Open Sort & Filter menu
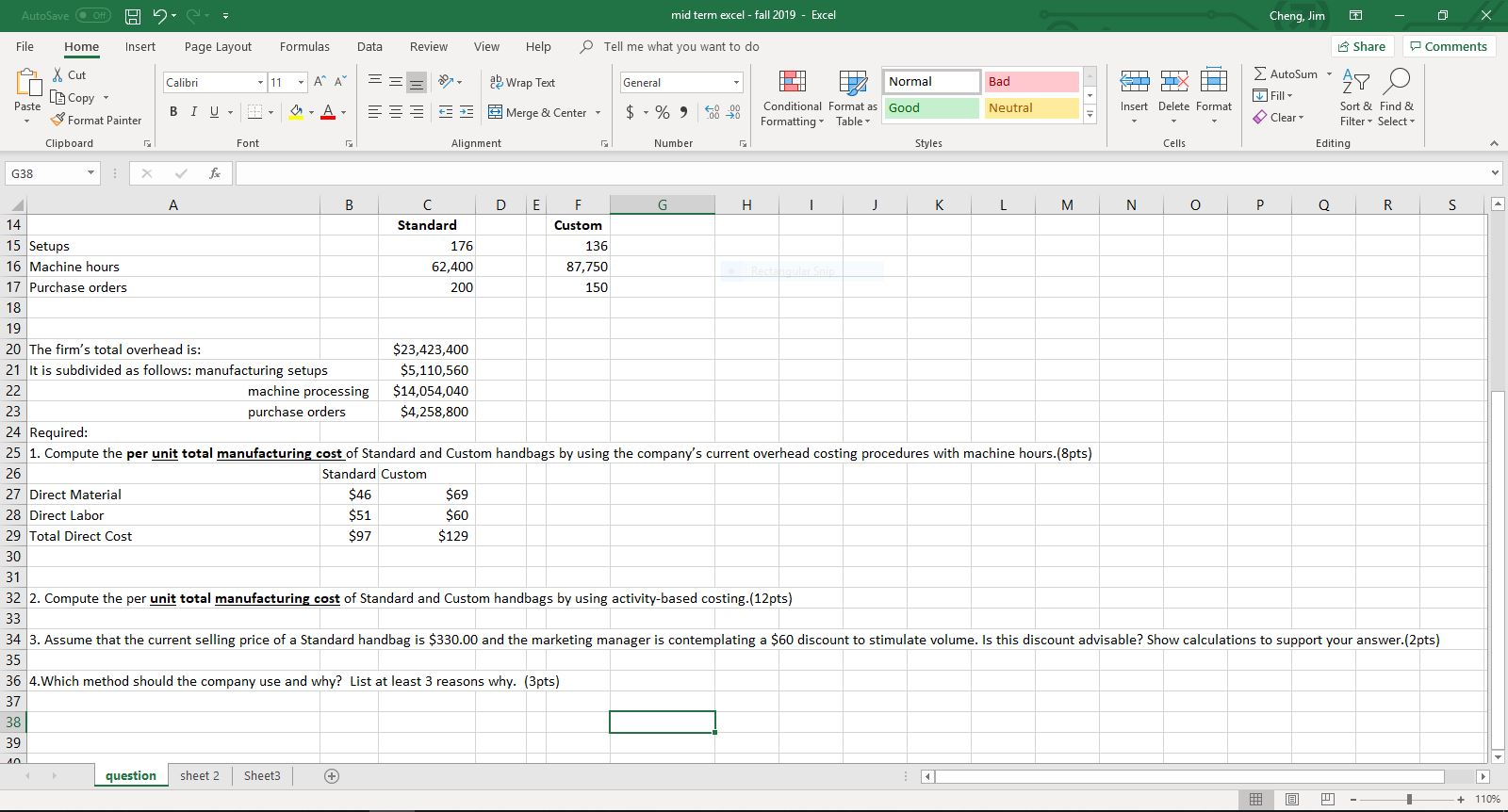 [1356, 99]
